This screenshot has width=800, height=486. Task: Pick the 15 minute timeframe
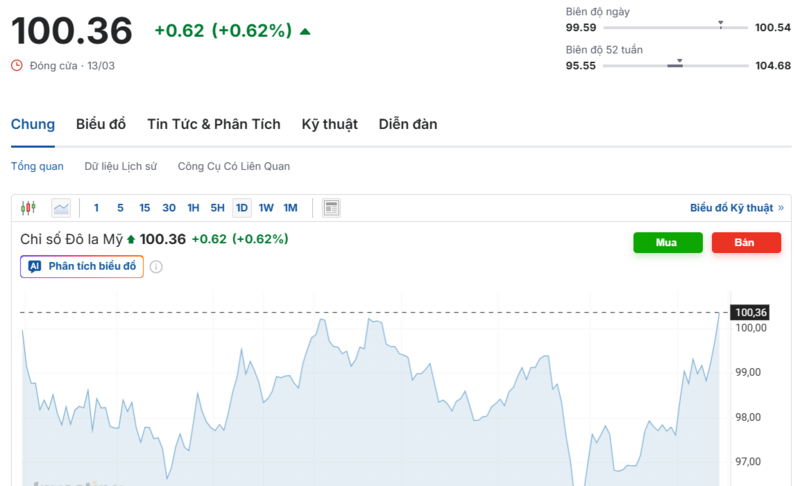click(145, 208)
